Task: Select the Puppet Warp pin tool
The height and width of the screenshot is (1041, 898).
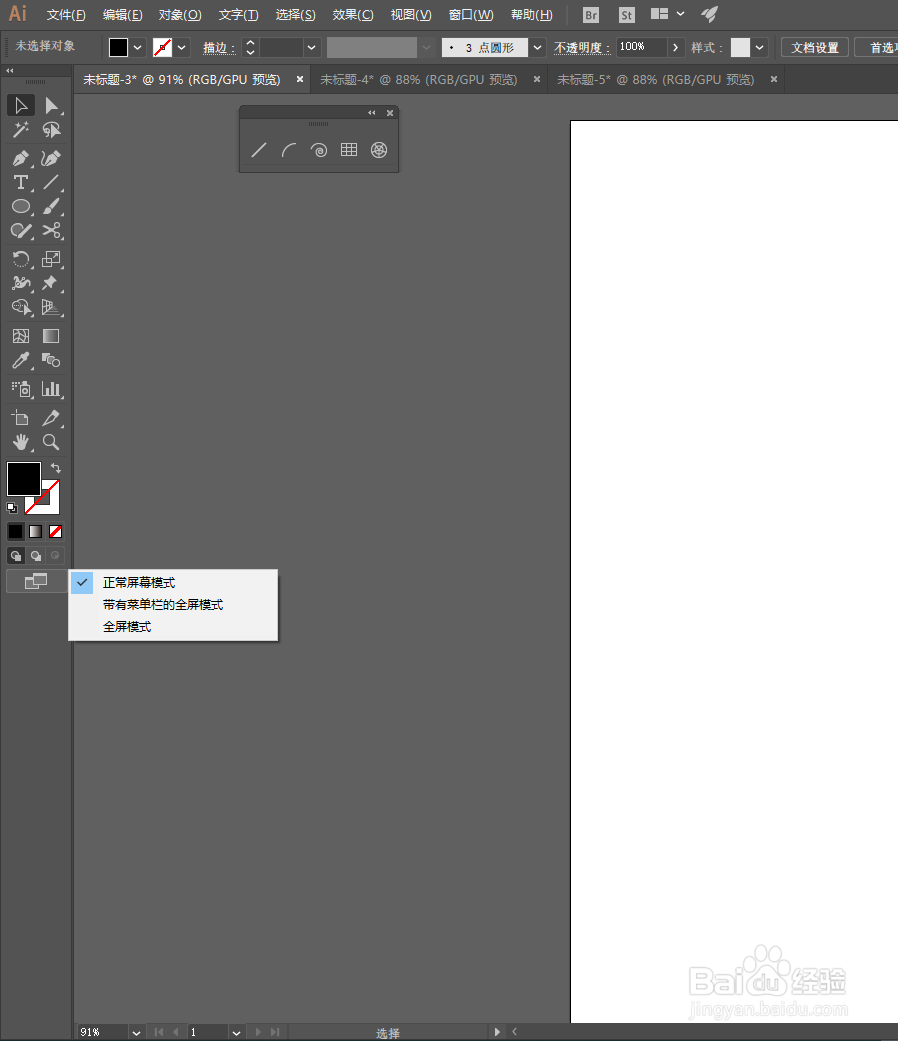Action: click(51, 283)
